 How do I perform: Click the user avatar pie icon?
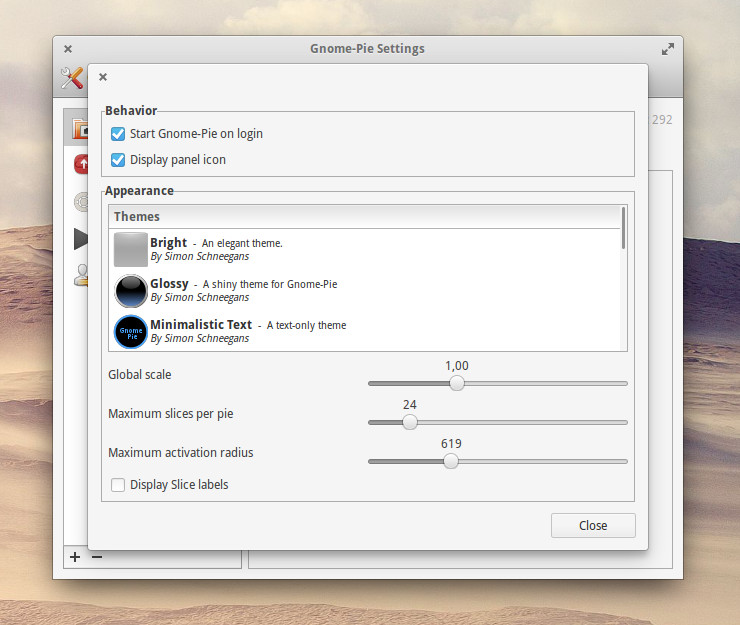pyautogui.click(x=81, y=275)
